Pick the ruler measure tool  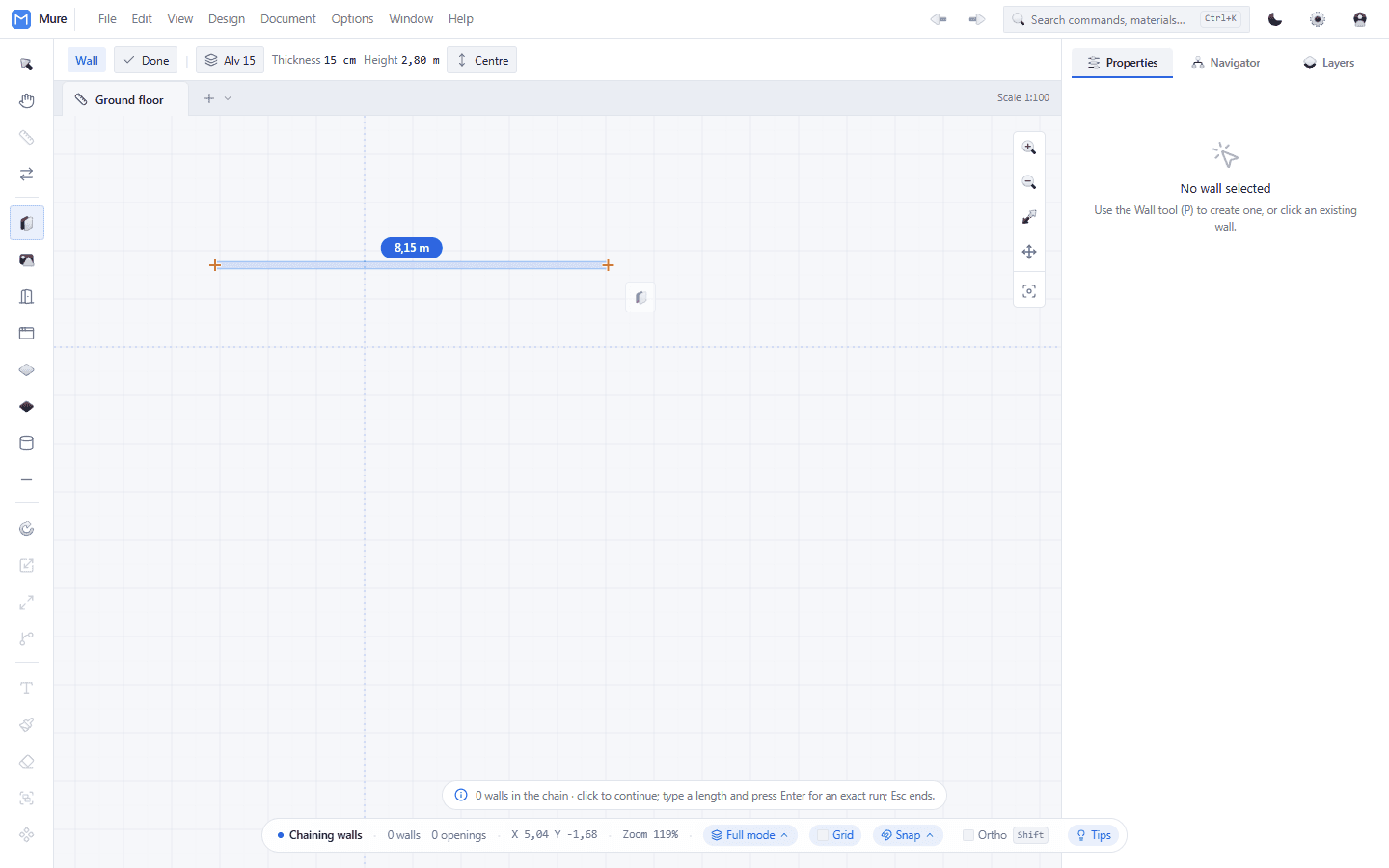tap(27, 138)
